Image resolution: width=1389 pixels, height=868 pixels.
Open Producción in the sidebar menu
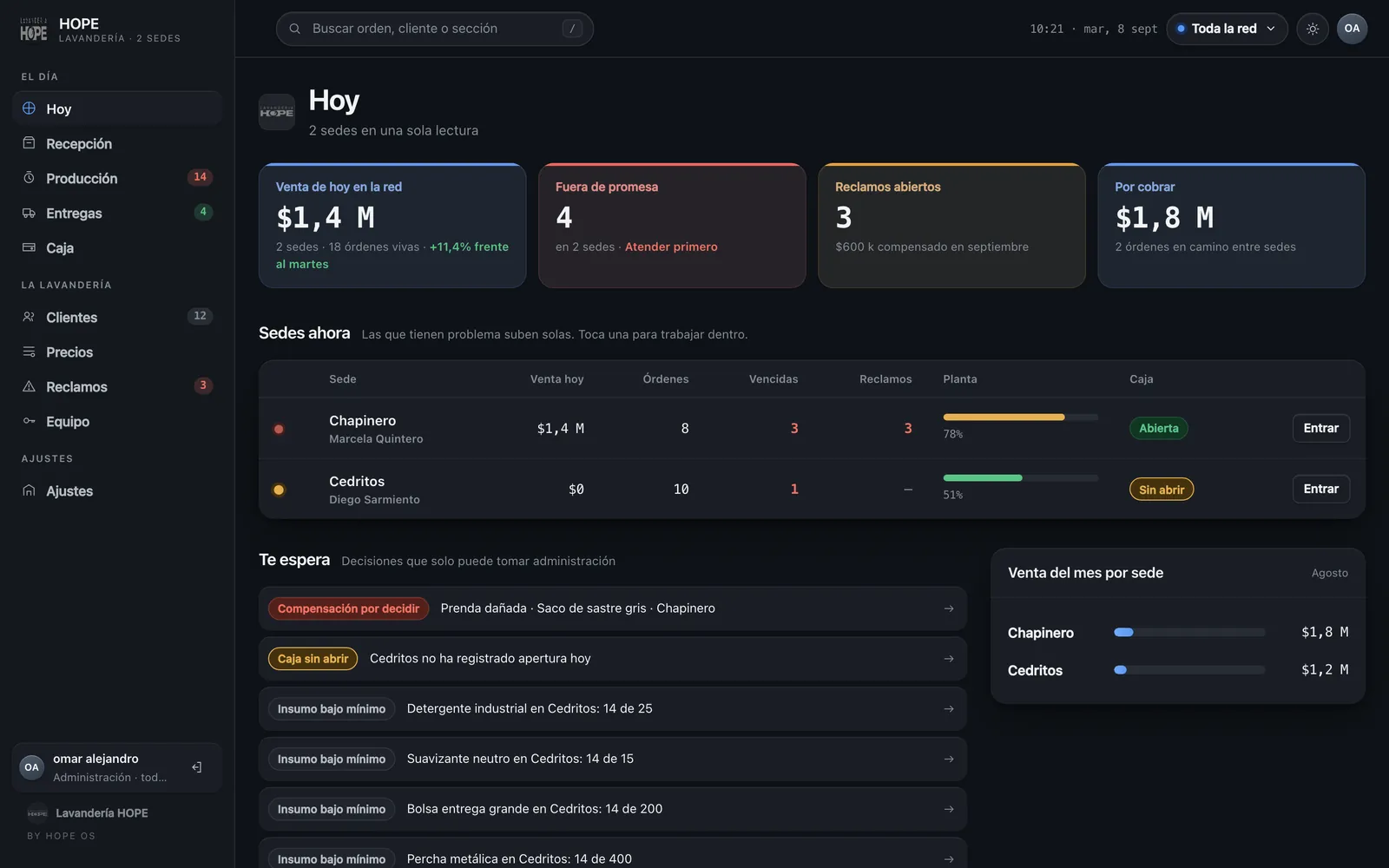pos(117,178)
